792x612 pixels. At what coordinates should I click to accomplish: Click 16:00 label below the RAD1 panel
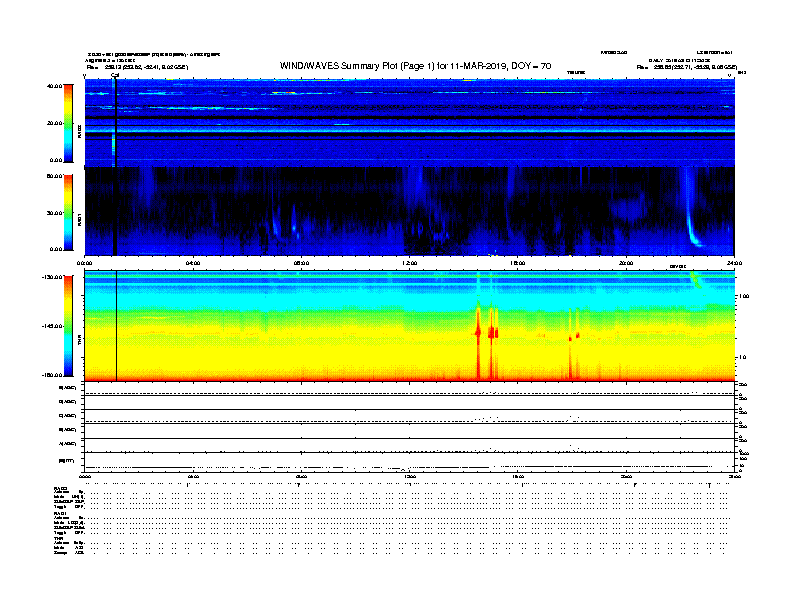click(518, 263)
